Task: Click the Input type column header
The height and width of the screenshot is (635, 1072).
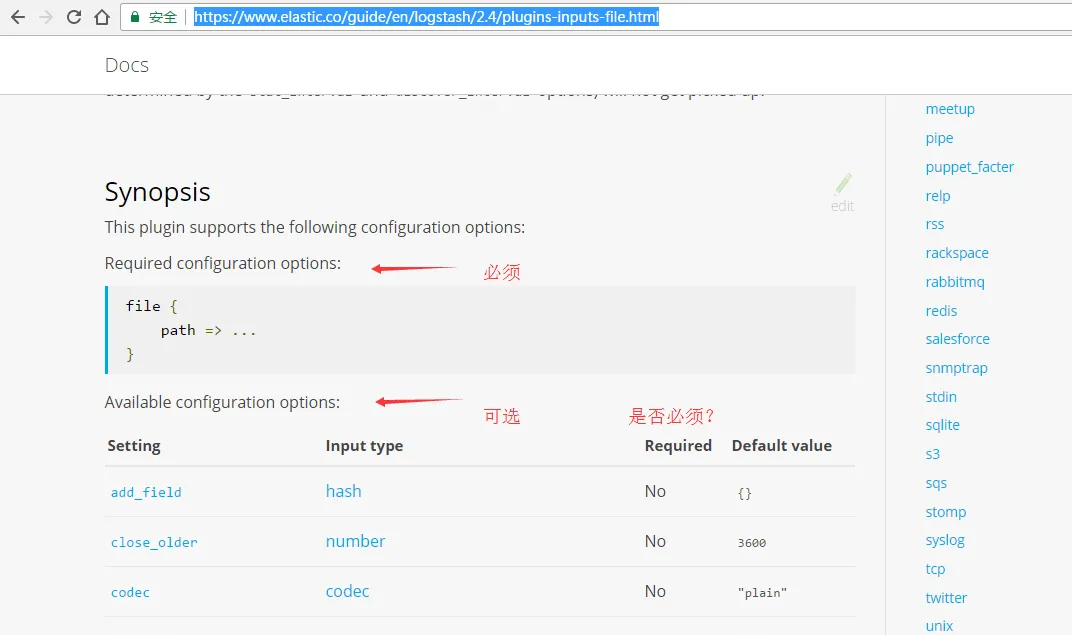Action: (x=364, y=446)
